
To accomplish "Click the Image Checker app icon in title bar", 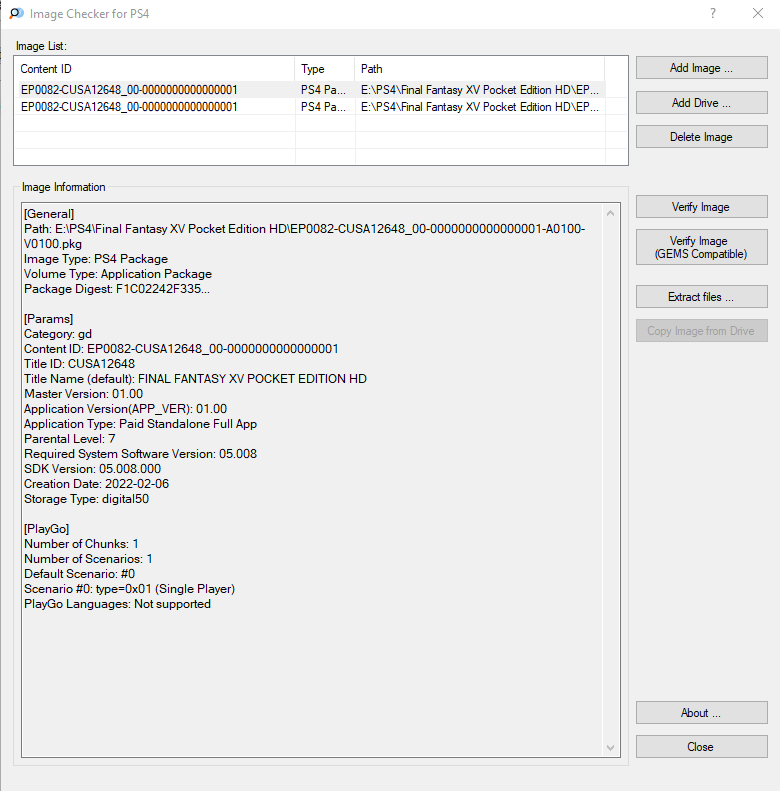I will (16, 14).
